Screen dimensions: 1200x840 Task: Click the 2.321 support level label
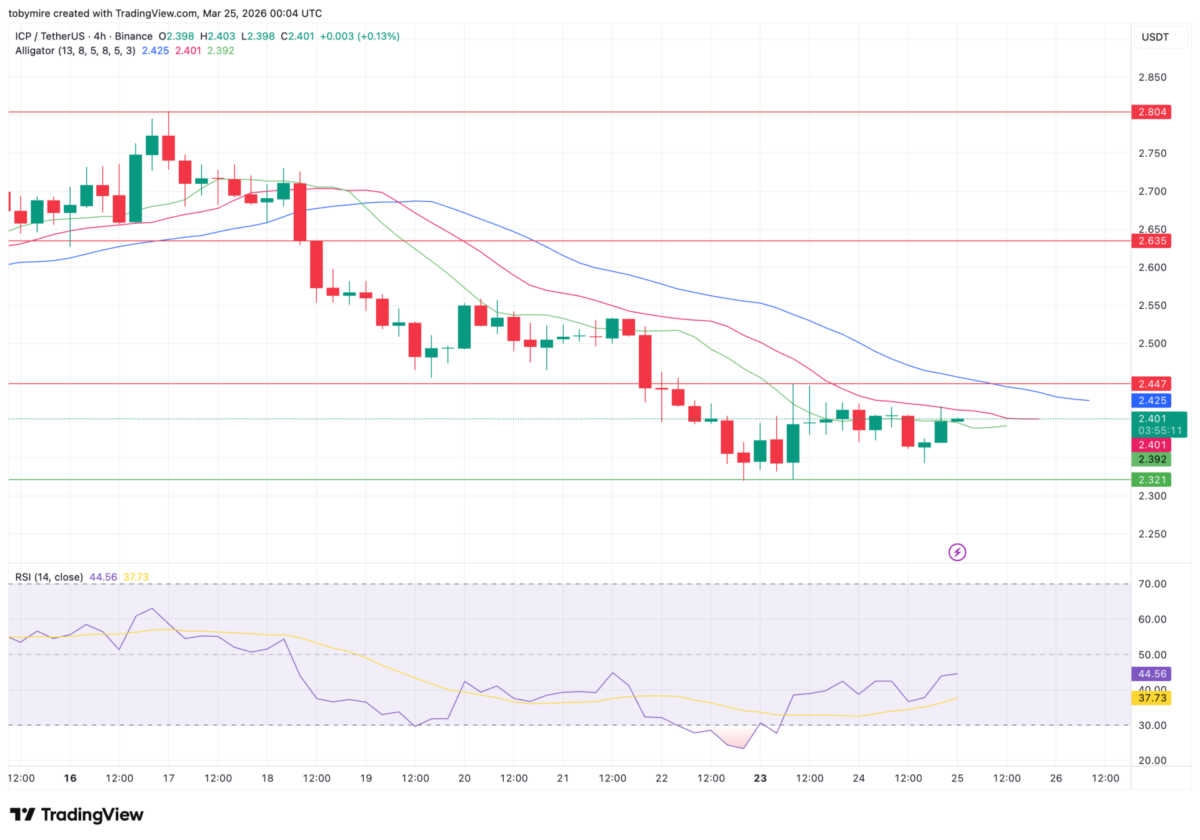pyautogui.click(x=1152, y=480)
